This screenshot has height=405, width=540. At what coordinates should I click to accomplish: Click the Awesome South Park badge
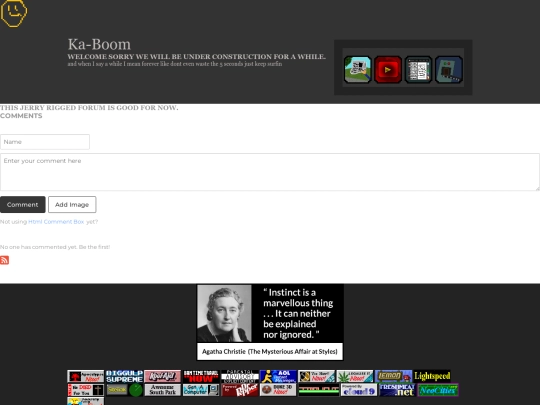coord(163,390)
